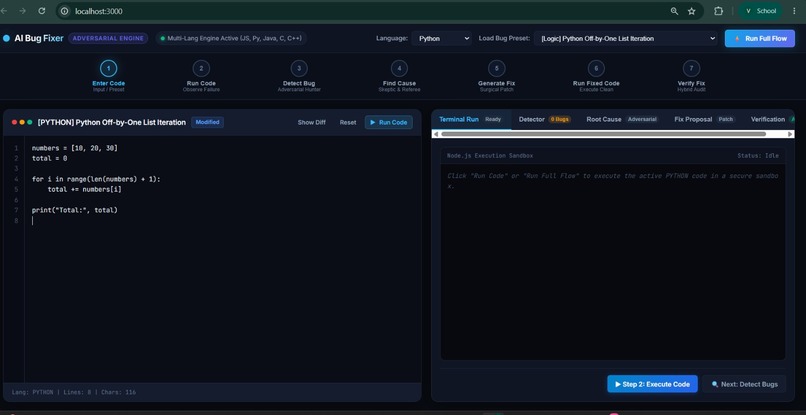
Task: Click the Adversarial Engine badge
Action: [108, 38]
